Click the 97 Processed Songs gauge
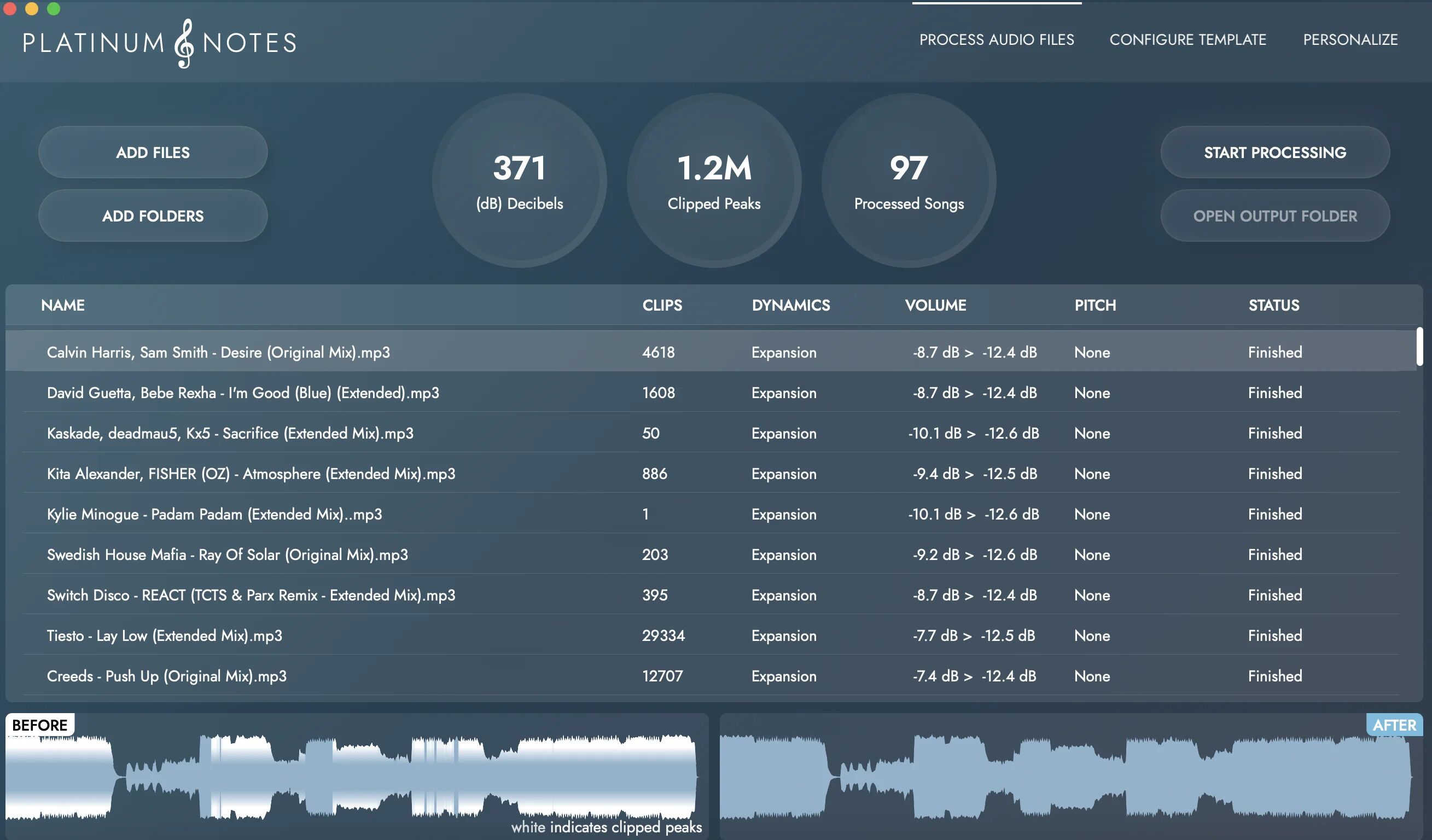 [x=907, y=179]
